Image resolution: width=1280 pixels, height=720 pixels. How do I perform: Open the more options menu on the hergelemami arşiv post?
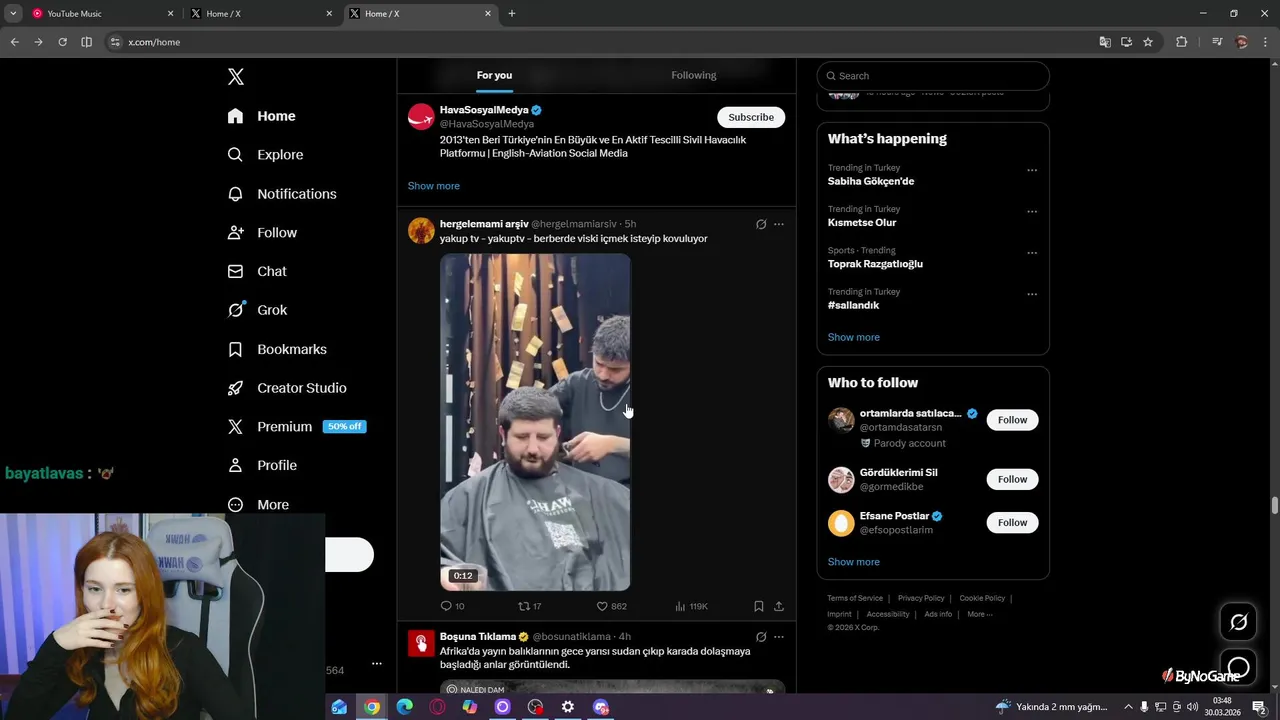779,224
